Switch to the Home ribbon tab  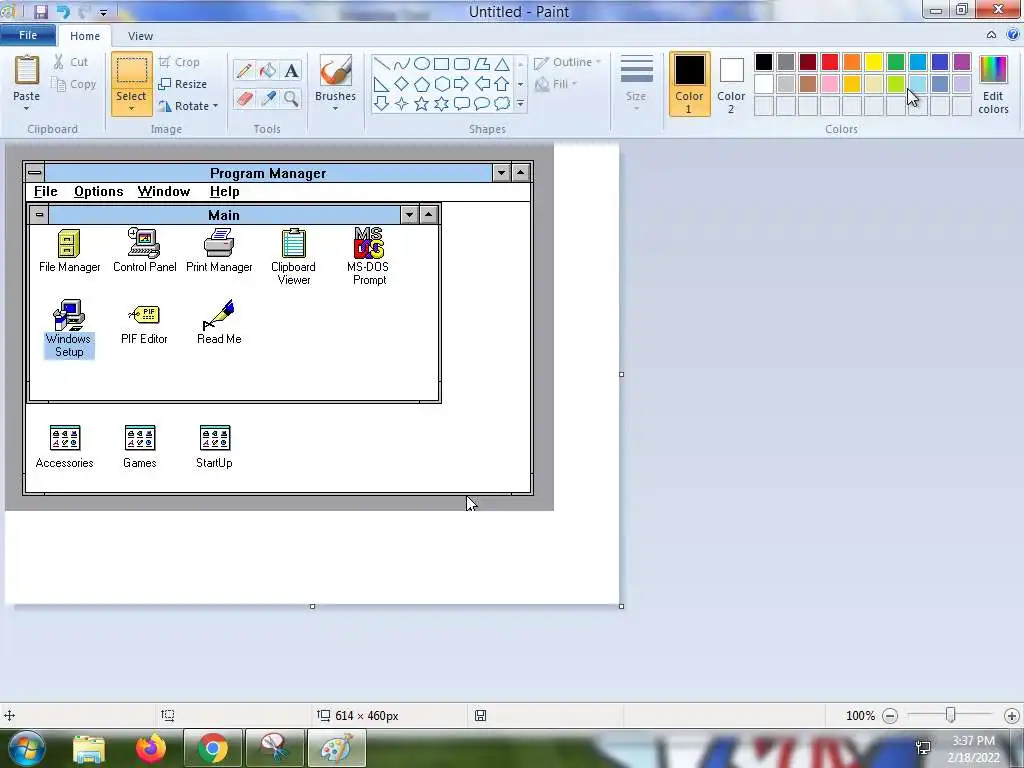point(85,36)
